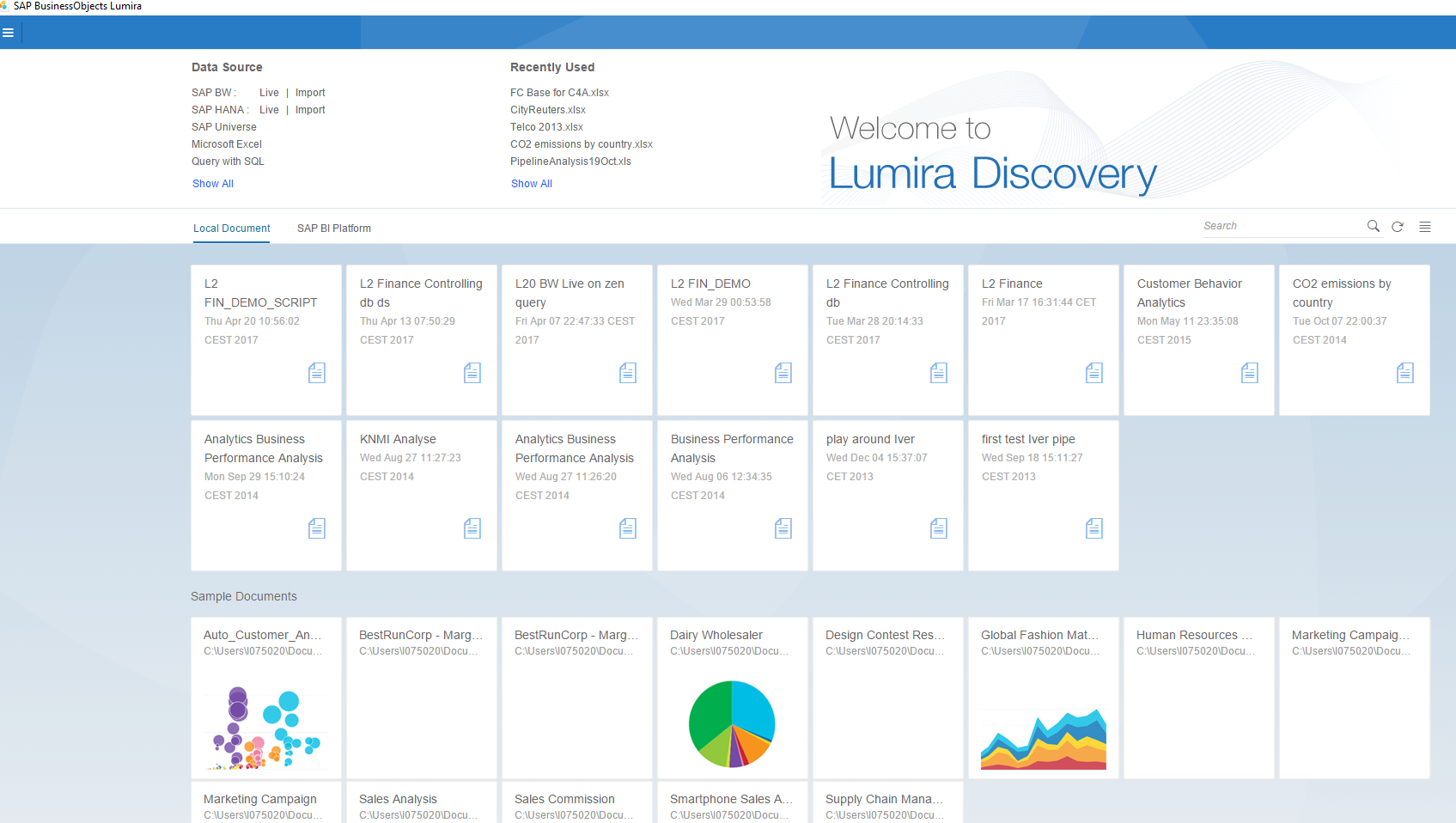Viewport: 1456px width, 823px height.
Task: Open Supply Chain Mana… sample document
Action: pyautogui.click(x=888, y=802)
